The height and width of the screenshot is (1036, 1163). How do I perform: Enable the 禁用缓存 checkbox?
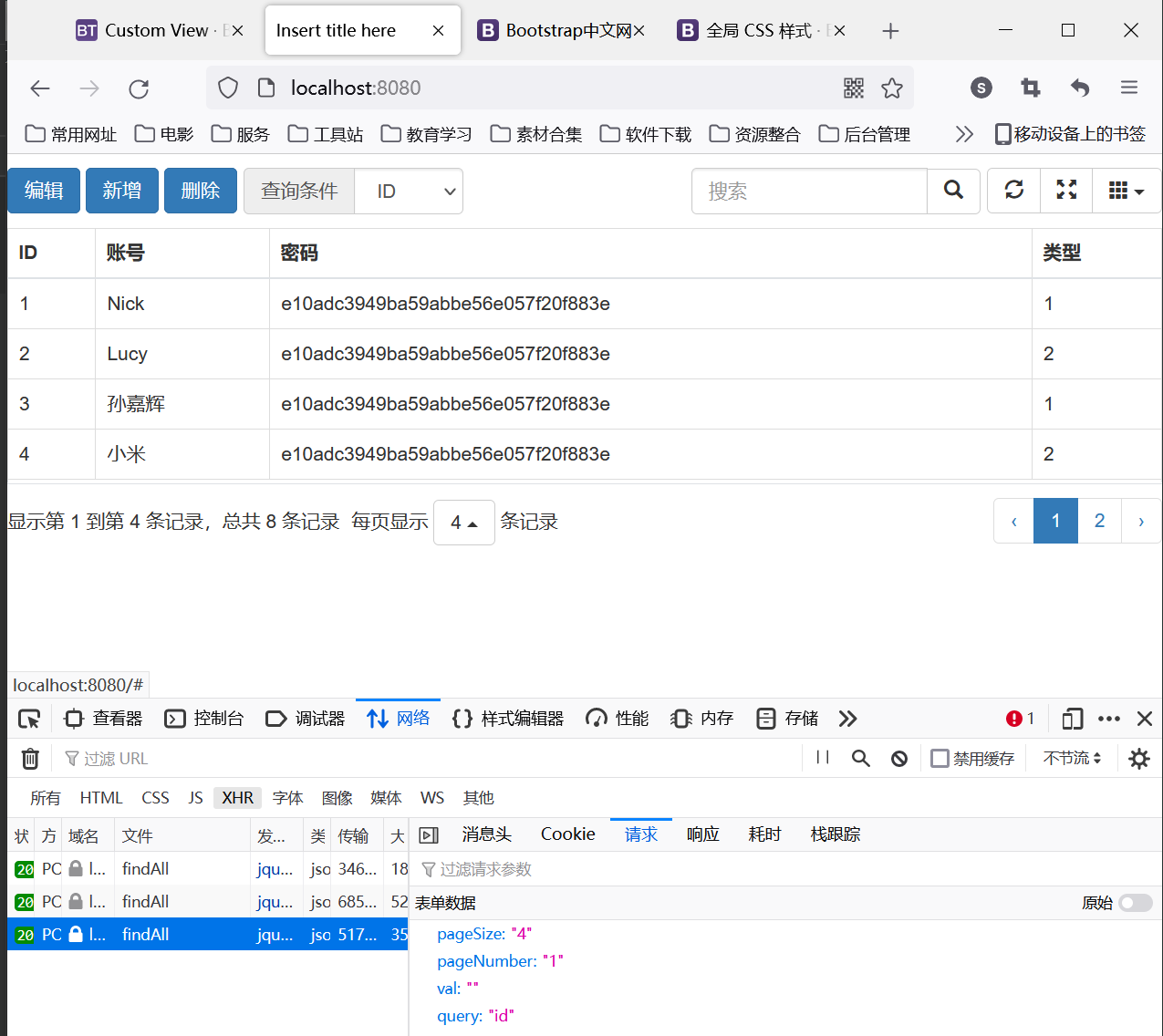[x=940, y=758]
